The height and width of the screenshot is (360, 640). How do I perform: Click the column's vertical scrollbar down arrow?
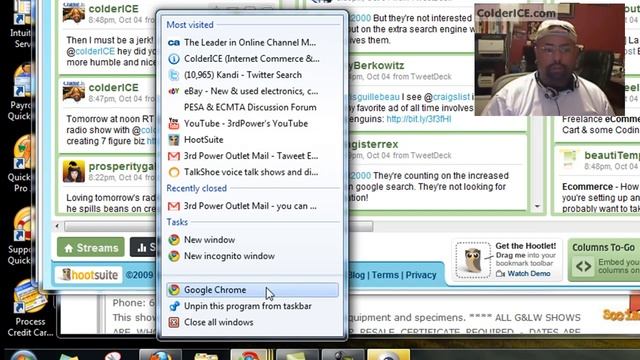(538, 207)
